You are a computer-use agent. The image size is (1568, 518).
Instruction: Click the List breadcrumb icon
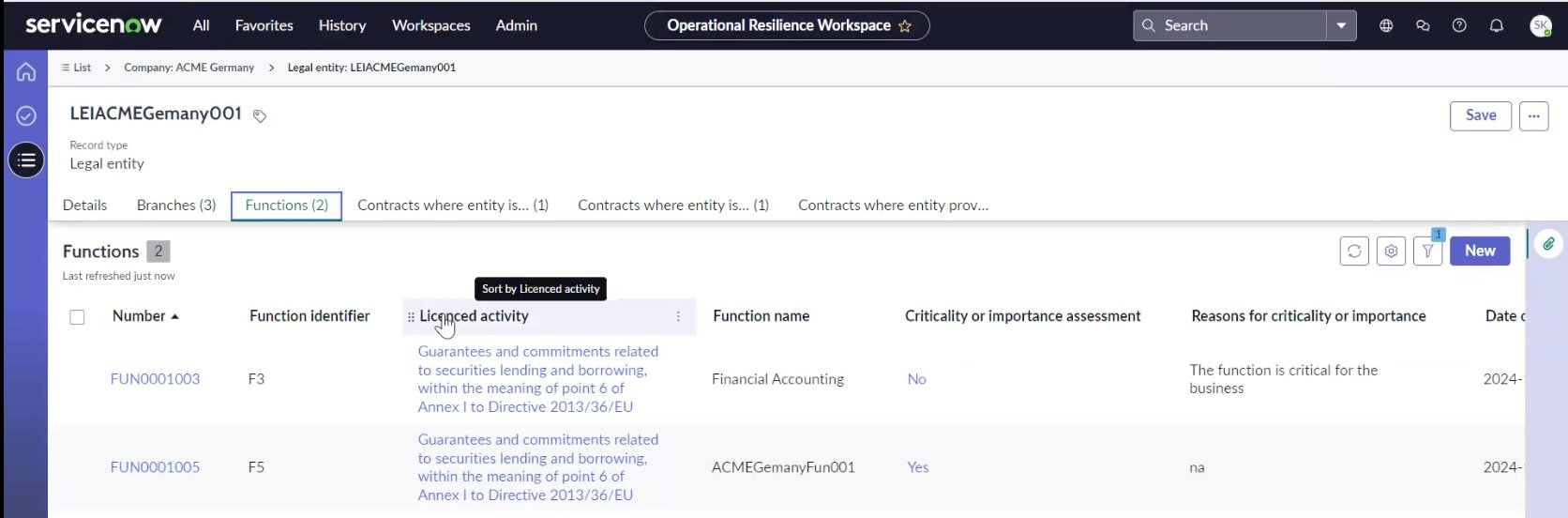point(66,68)
